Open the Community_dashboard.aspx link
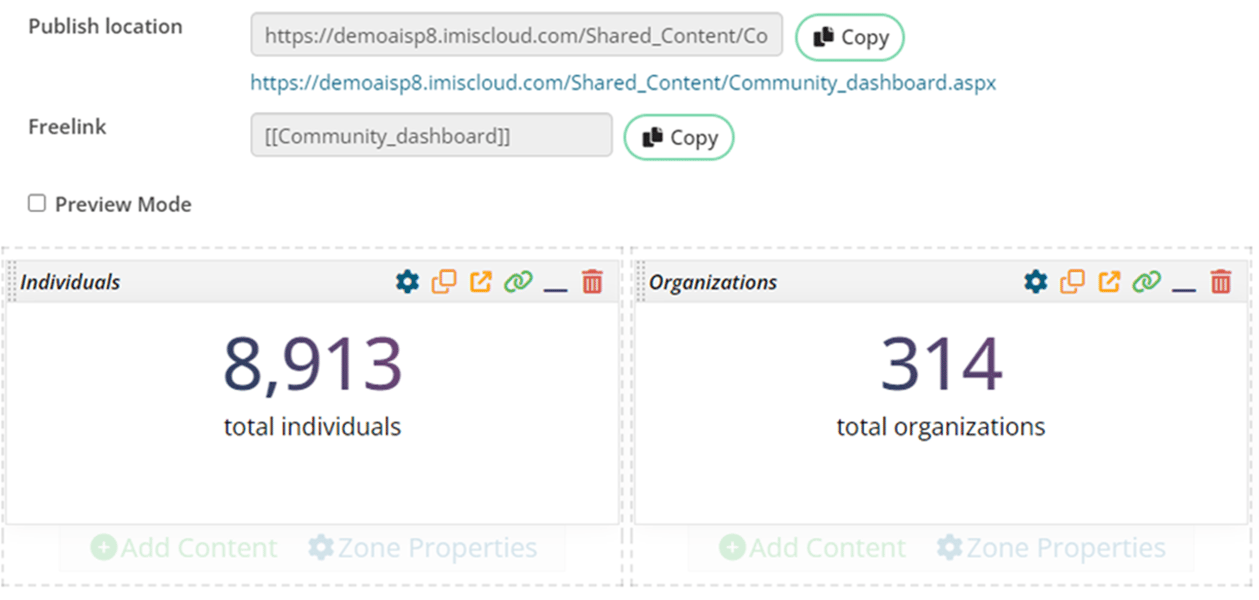 point(622,83)
